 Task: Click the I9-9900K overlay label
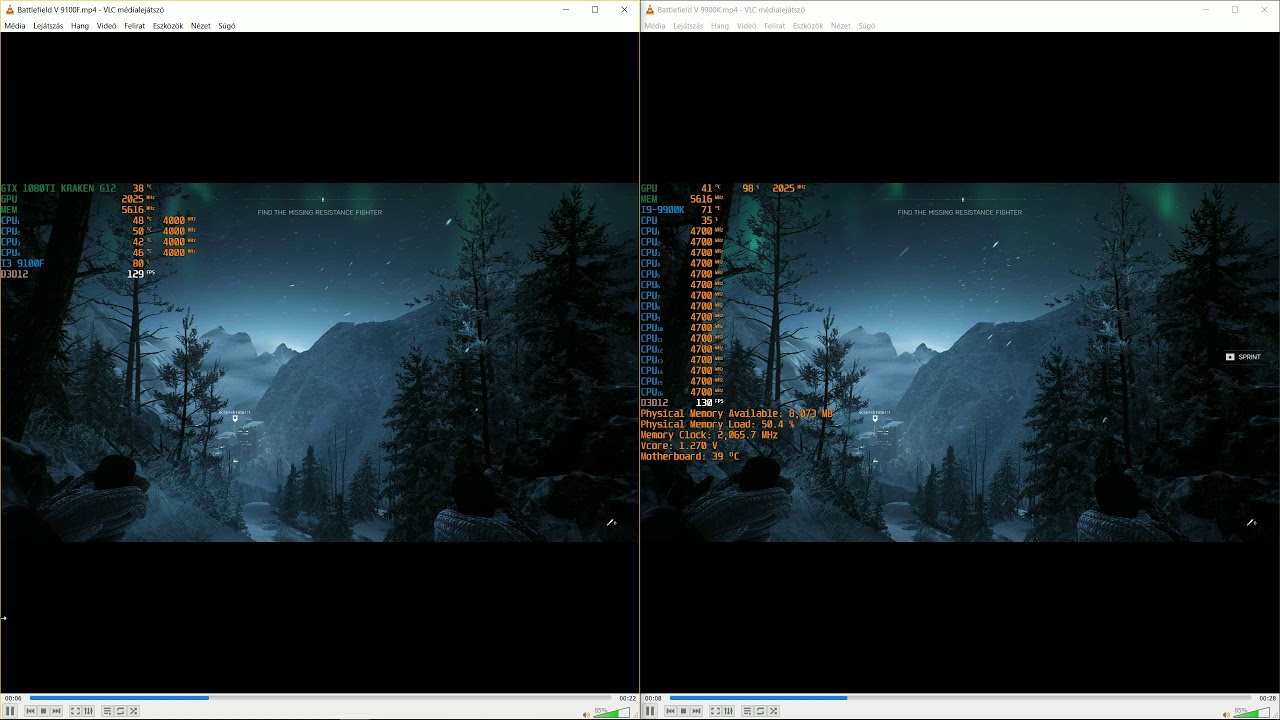coord(662,210)
